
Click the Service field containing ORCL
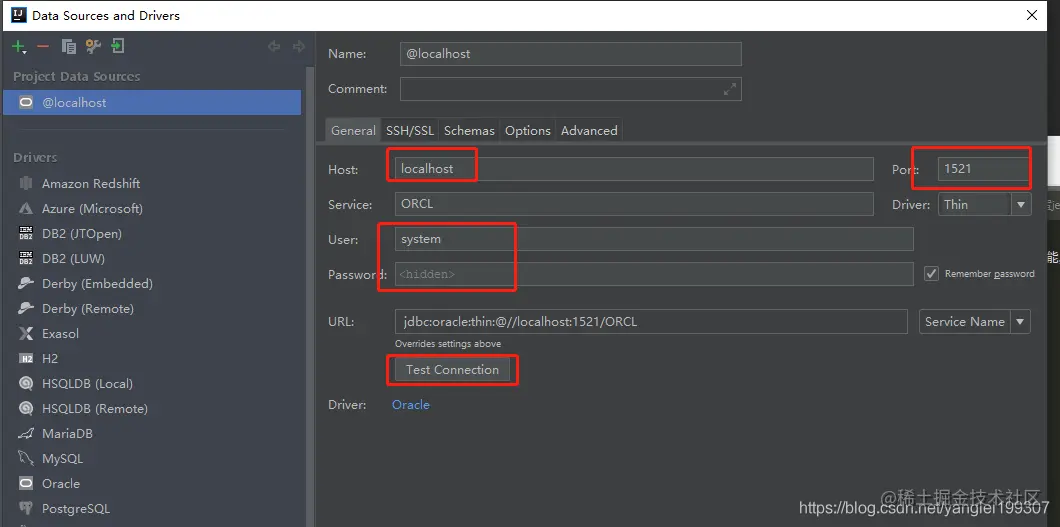[x=633, y=204]
